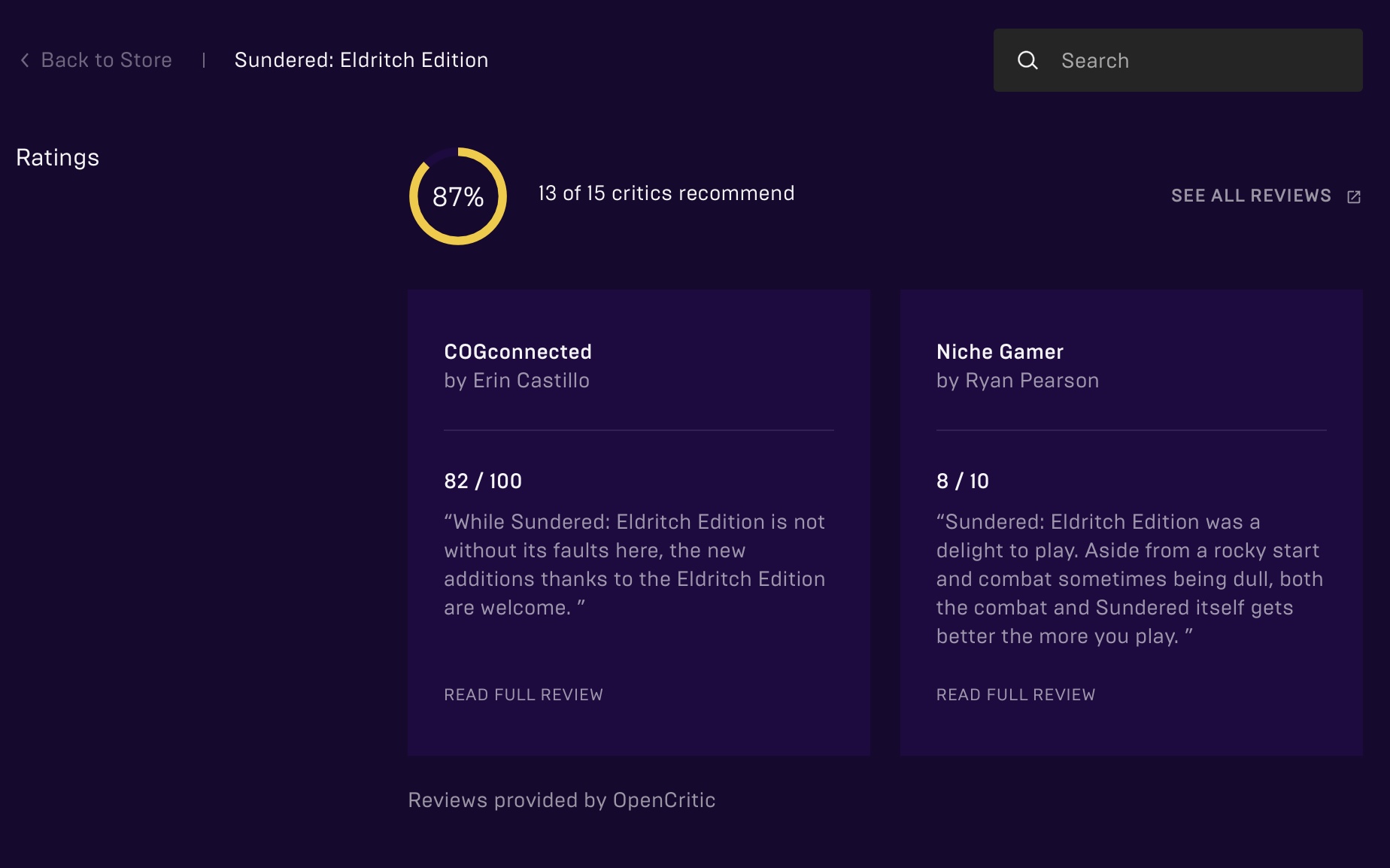Viewport: 1390px width, 868px height.
Task: Click the 'by Erin Castillo' author line
Action: pyautogui.click(x=517, y=381)
